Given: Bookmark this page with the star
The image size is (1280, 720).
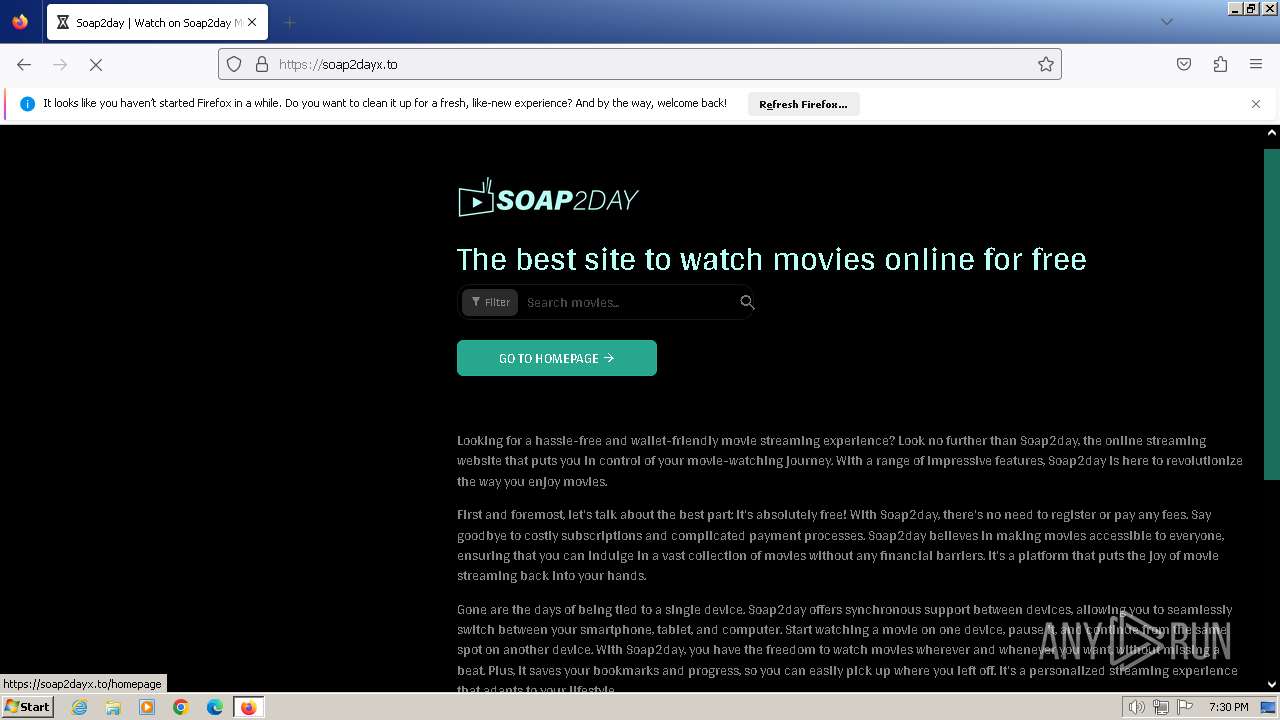Looking at the screenshot, I should 1046,64.
